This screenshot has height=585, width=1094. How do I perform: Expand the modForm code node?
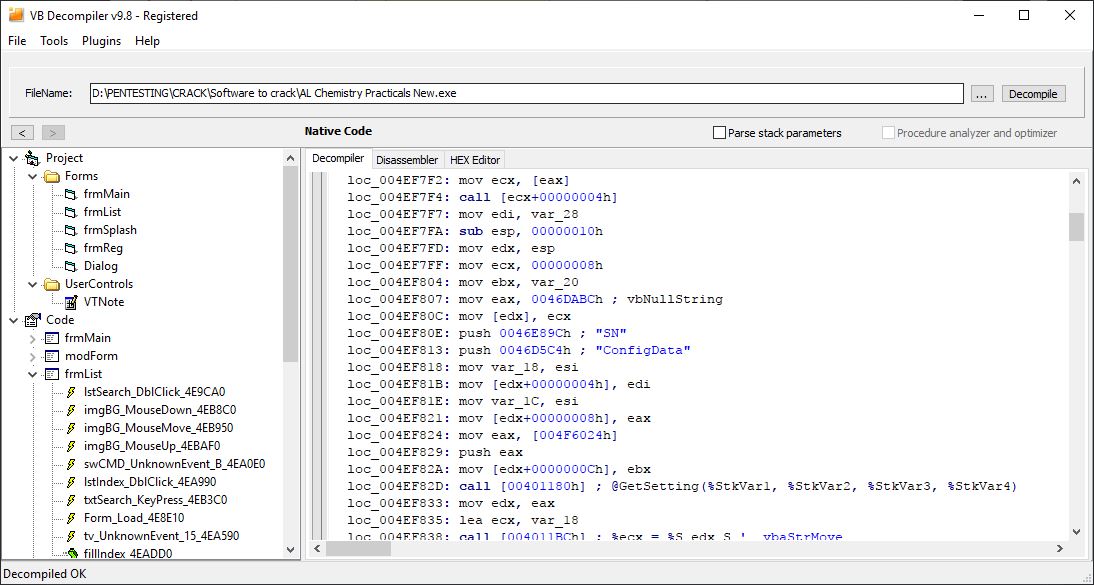click(32, 356)
